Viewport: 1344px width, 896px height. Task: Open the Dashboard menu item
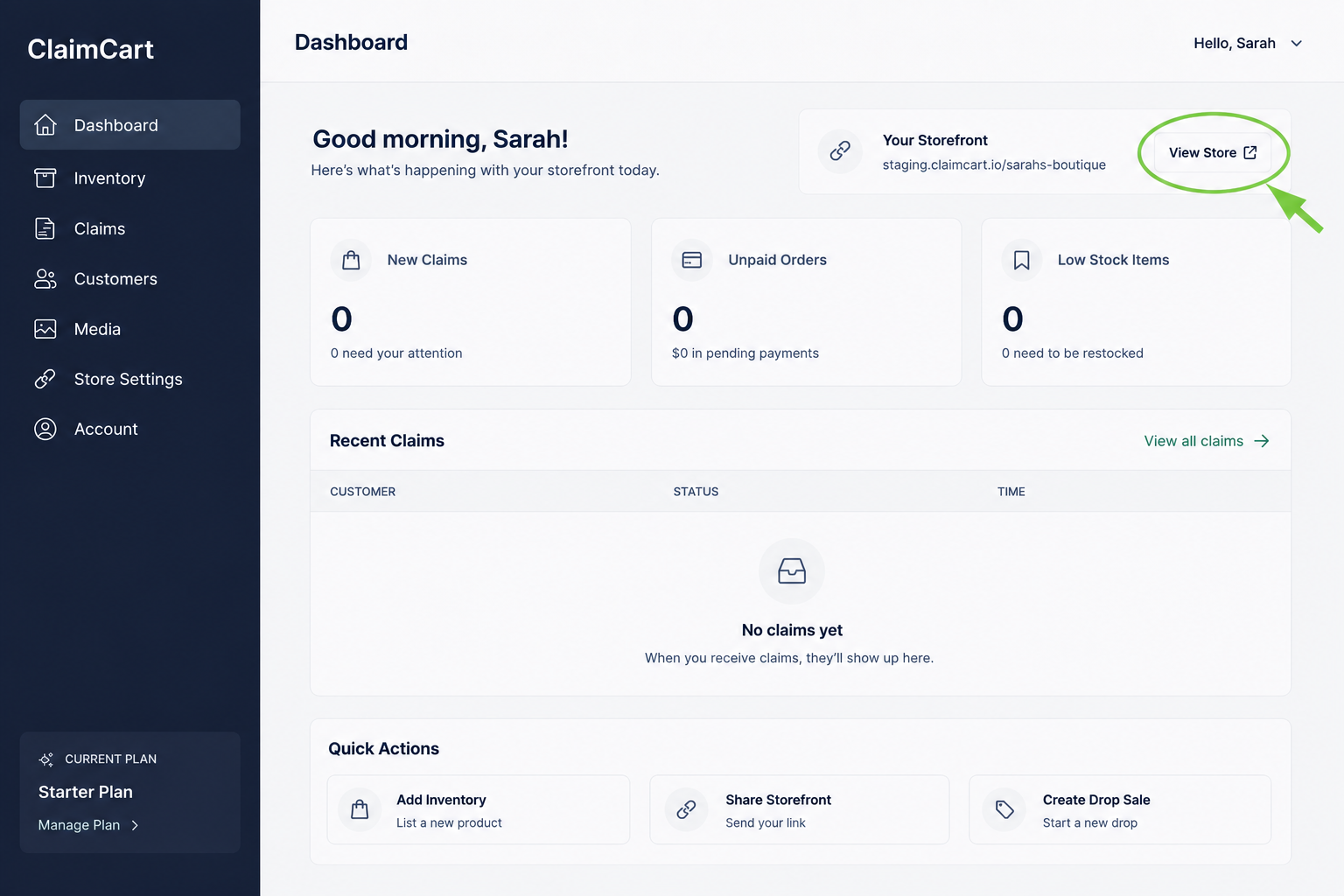point(129,125)
